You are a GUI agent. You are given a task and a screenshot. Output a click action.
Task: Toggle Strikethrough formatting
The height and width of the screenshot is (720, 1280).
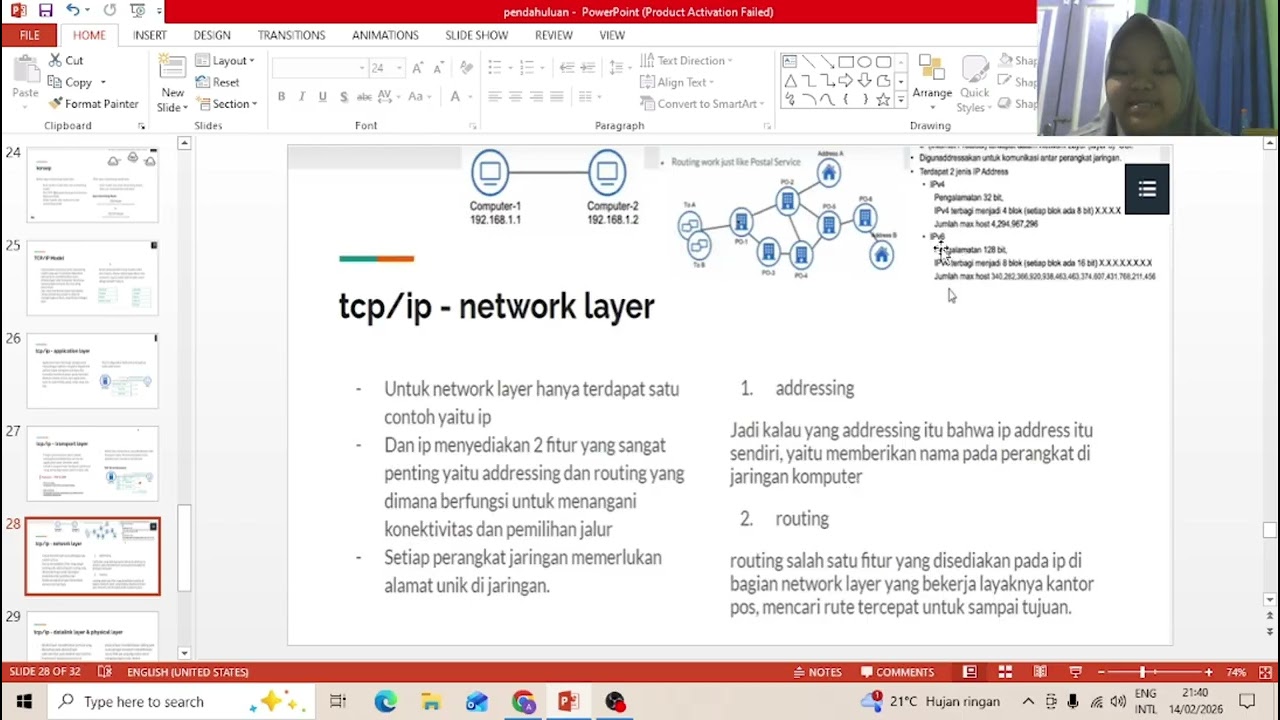[364, 96]
